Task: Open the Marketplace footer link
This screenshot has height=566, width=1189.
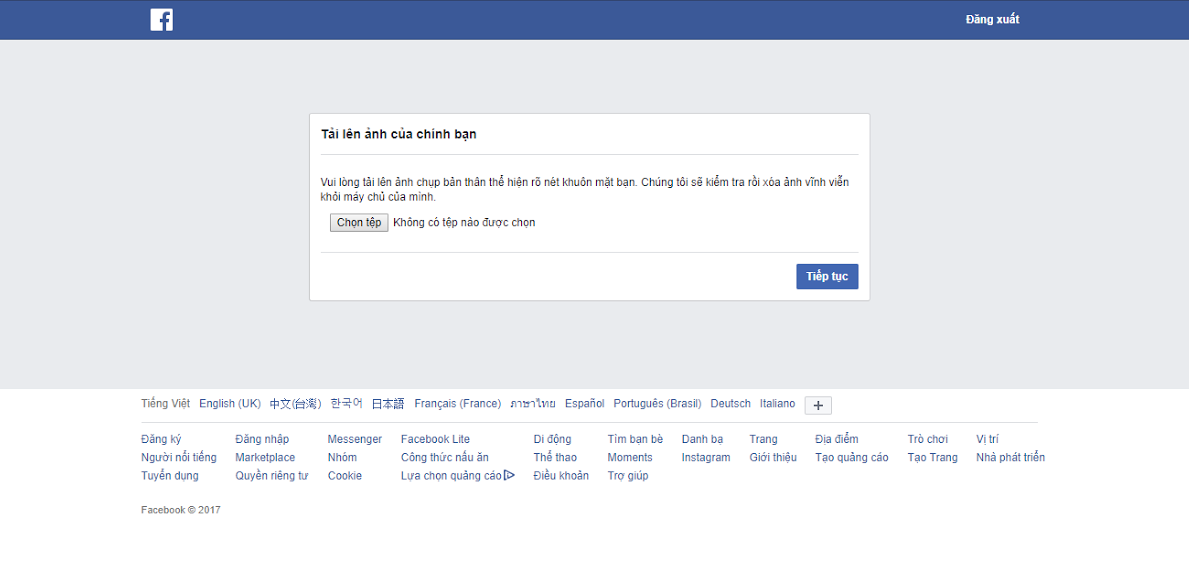Action: pos(265,458)
